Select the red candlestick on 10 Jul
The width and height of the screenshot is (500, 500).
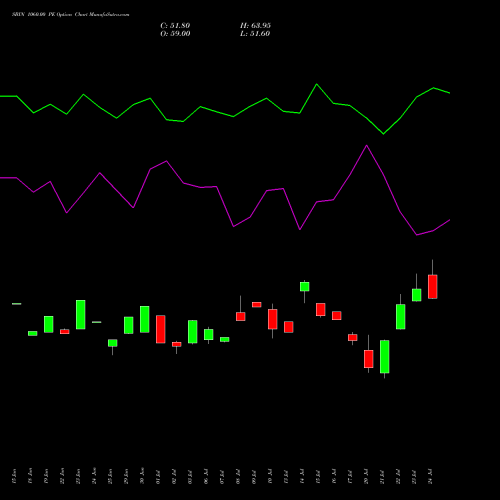(x=272, y=319)
